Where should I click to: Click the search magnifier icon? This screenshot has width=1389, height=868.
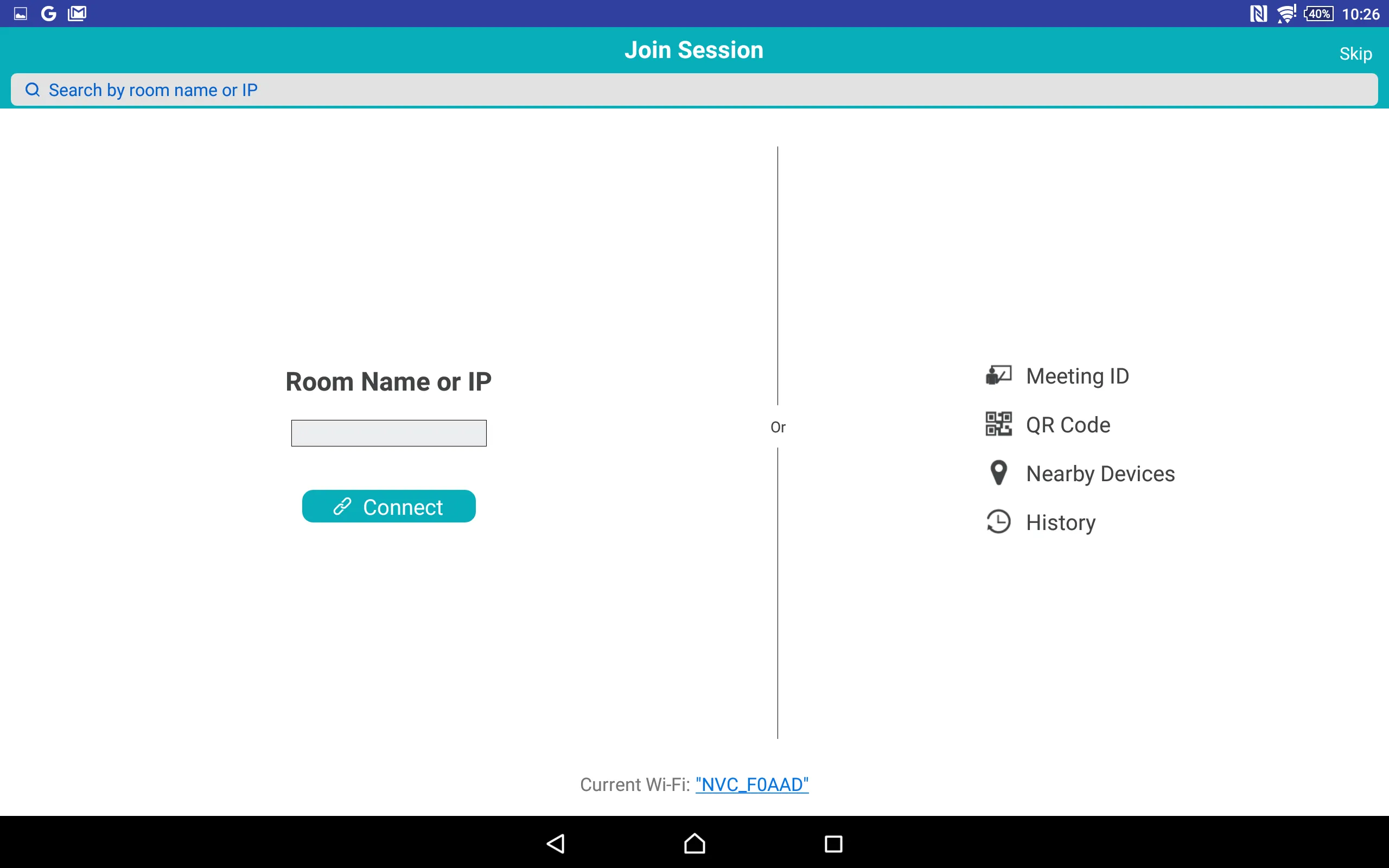coord(33,89)
